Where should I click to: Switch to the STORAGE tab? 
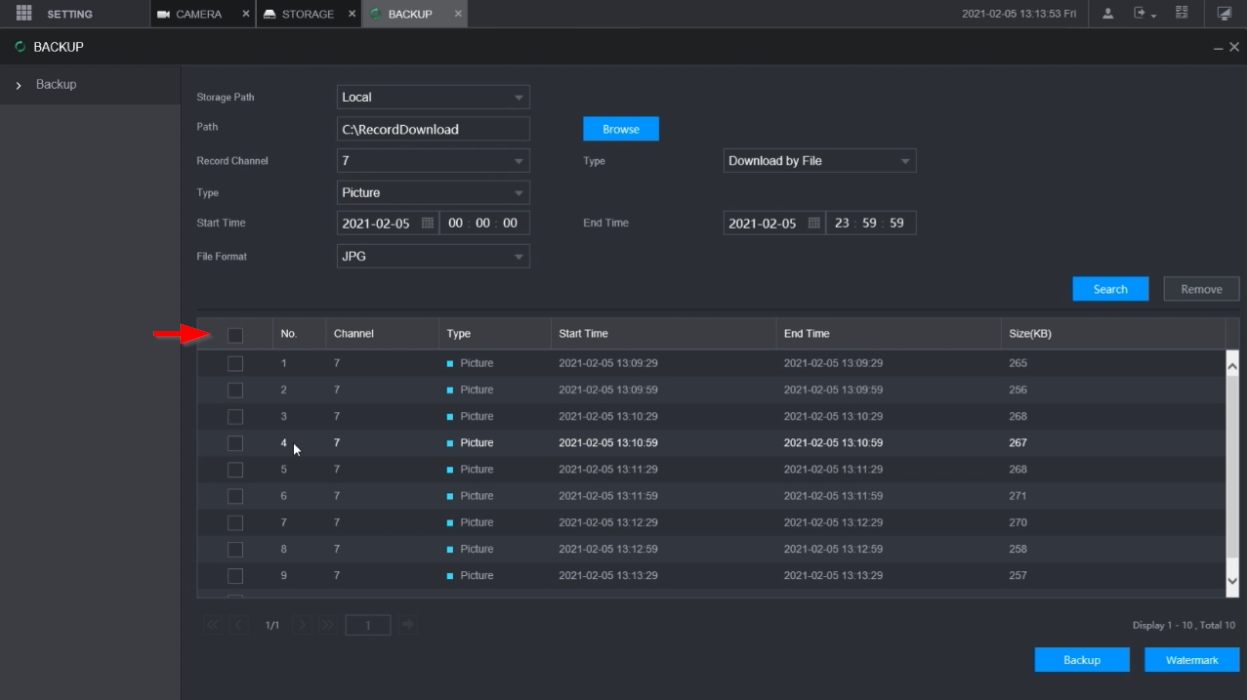pos(300,14)
